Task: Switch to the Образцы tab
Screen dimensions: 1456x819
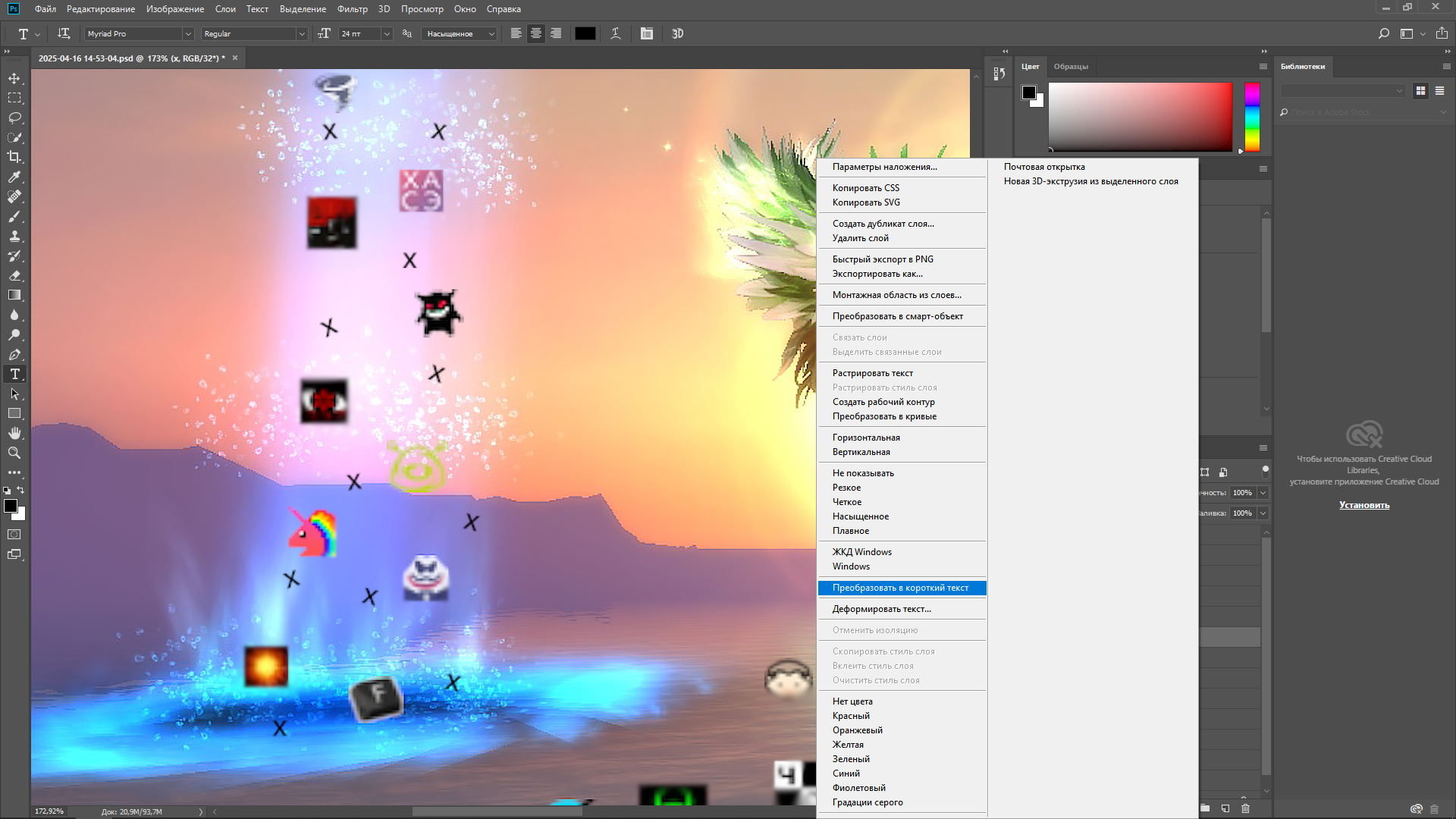Action: pos(1071,67)
